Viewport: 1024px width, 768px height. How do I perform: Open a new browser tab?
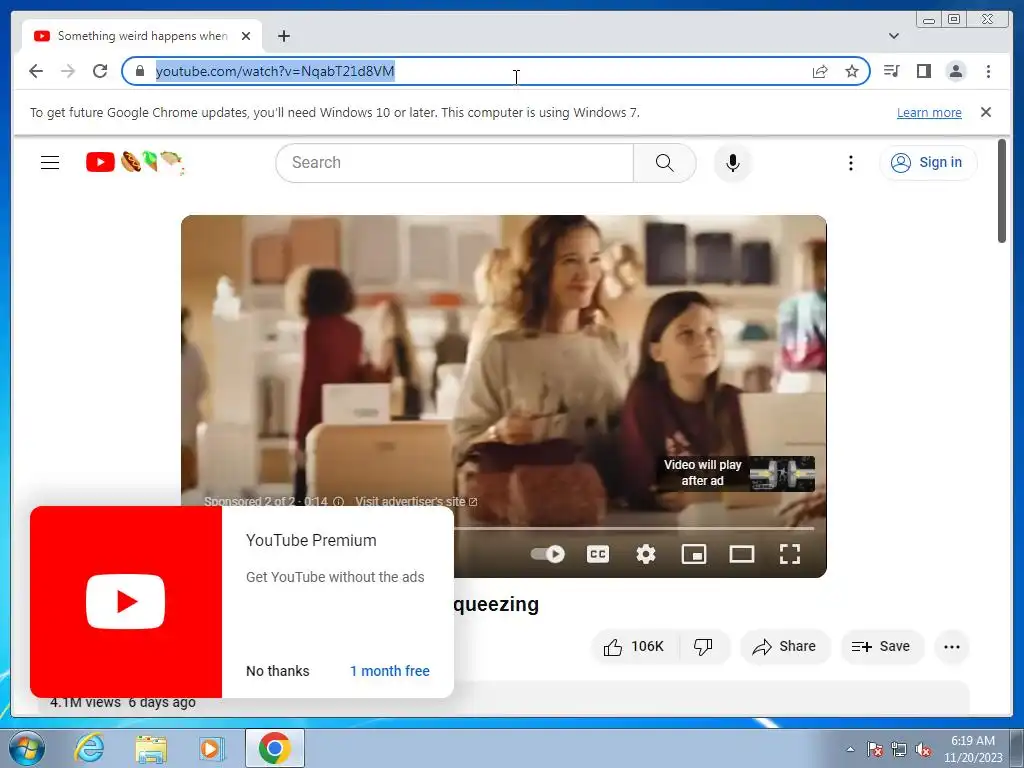(x=283, y=36)
